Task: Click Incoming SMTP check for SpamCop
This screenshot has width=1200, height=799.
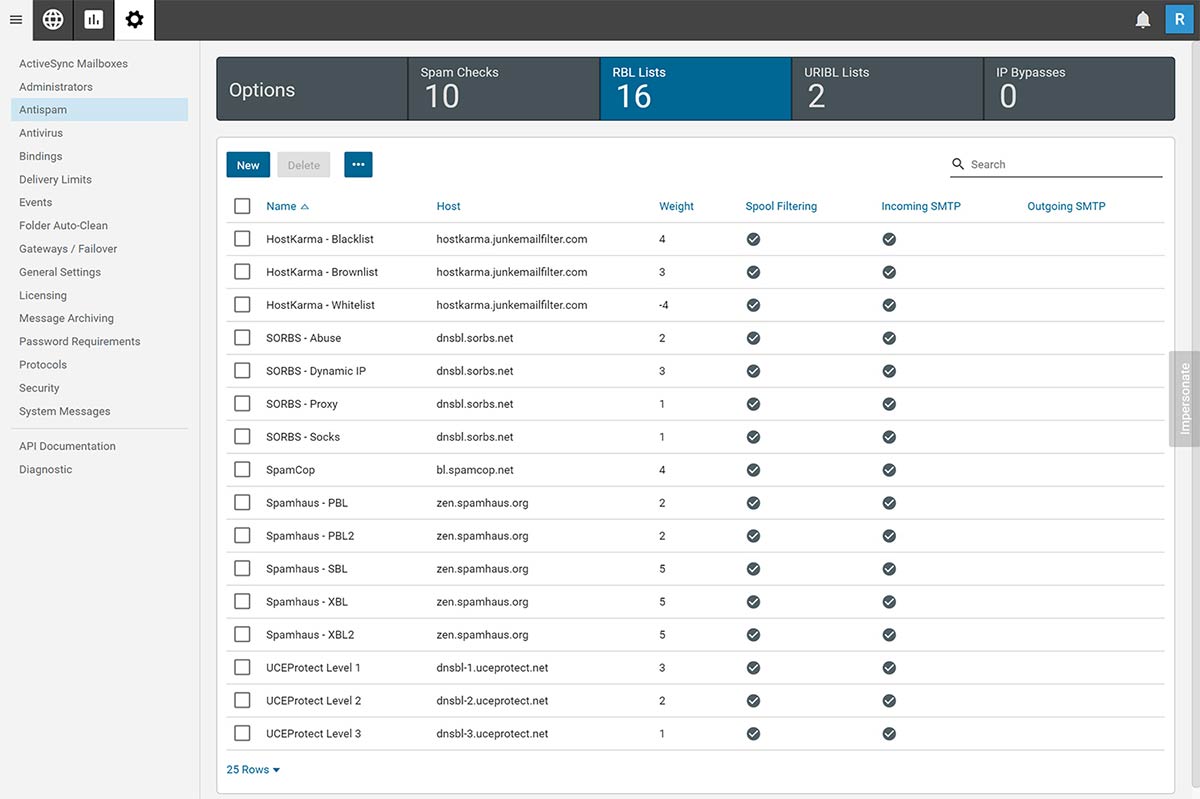Action: click(x=889, y=470)
